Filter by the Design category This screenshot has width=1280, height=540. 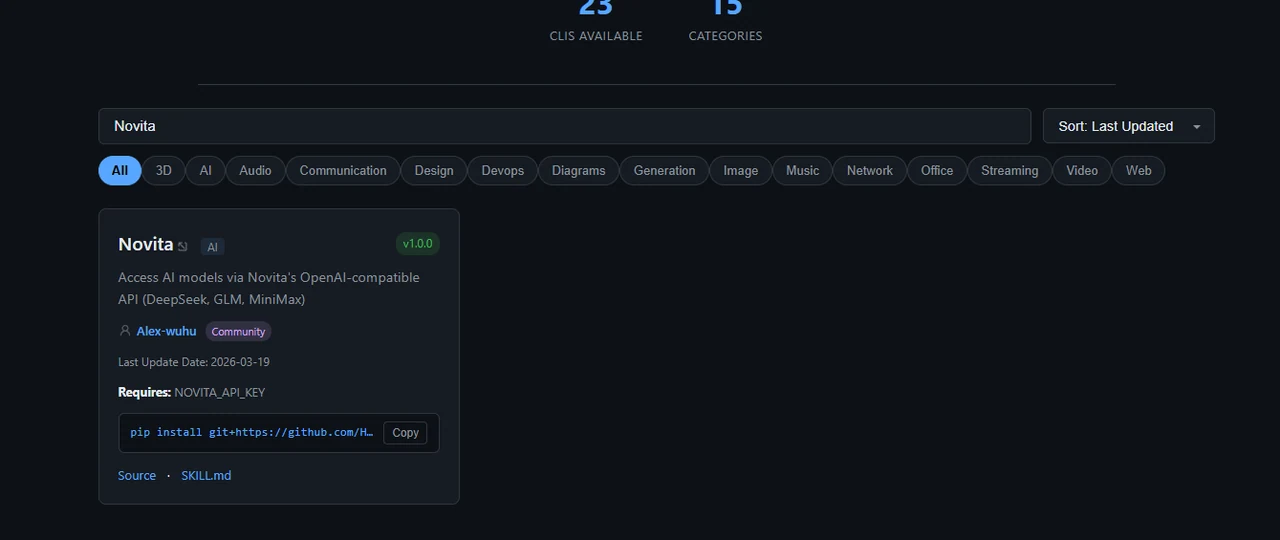pos(434,171)
